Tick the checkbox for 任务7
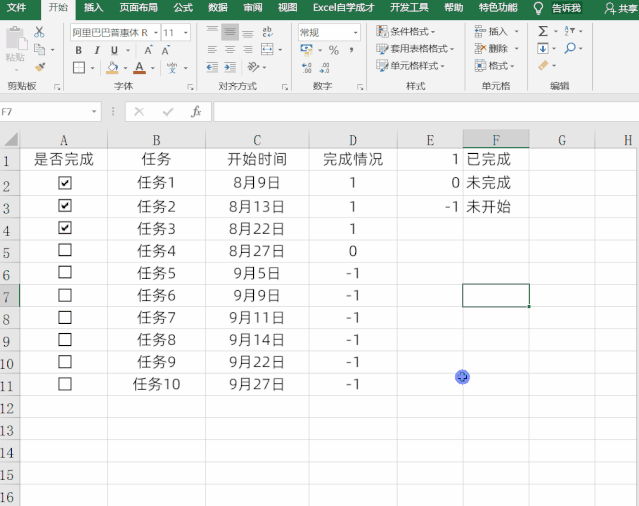Image resolution: width=639 pixels, height=506 pixels. tap(65, 317)
